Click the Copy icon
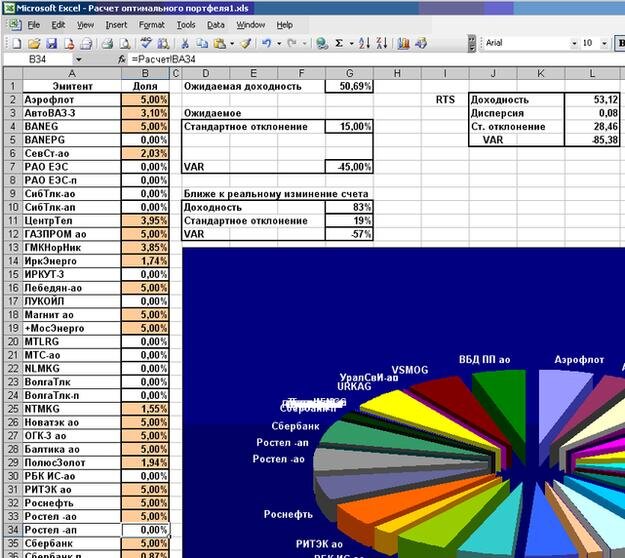This screenshot has width=625, height=558. [202, 43]
